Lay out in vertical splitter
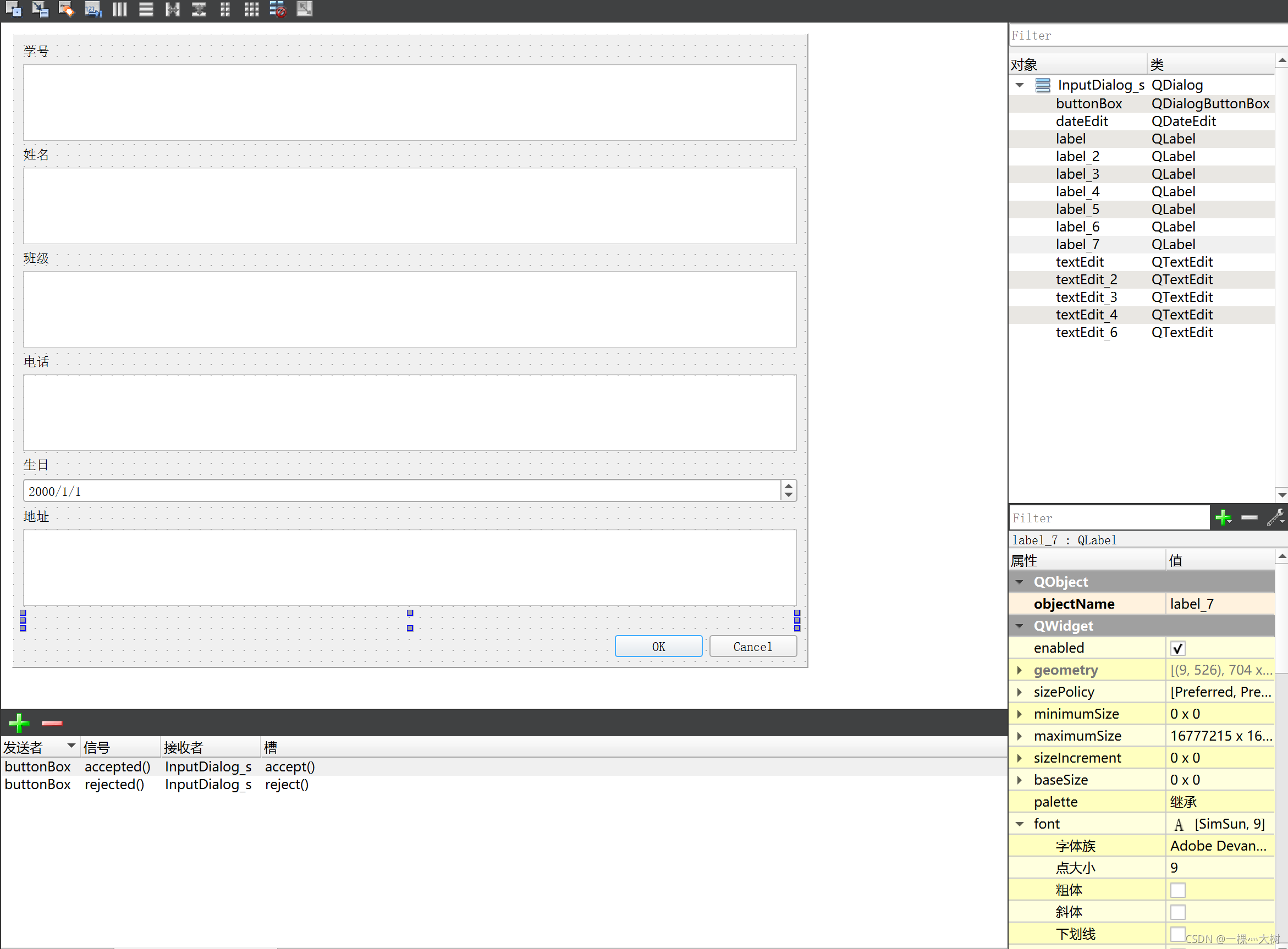Image resolution: width=1288 pixels, height=949 pixels. pos(199,9)
